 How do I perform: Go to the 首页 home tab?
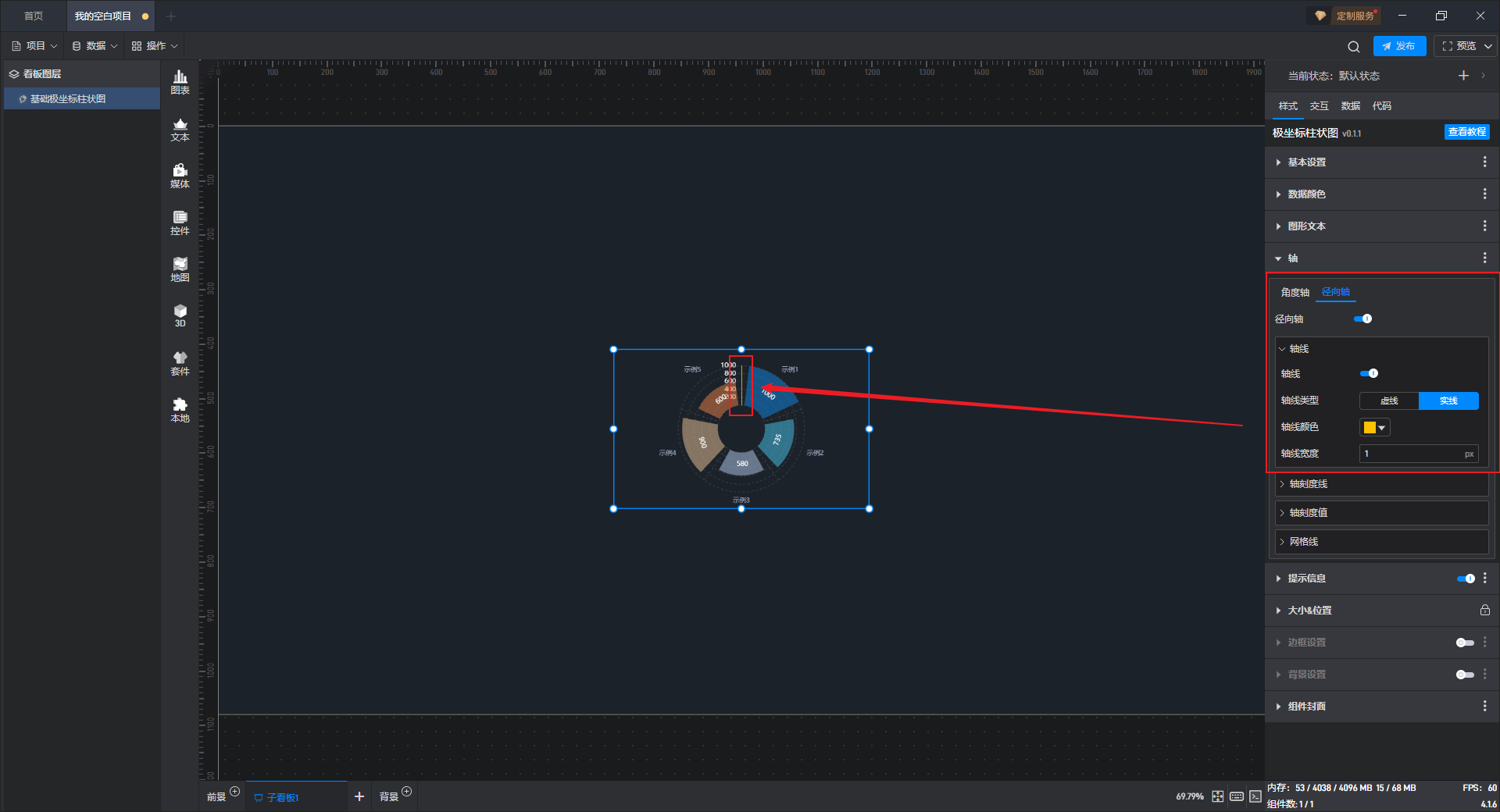(x=34, y=16)
